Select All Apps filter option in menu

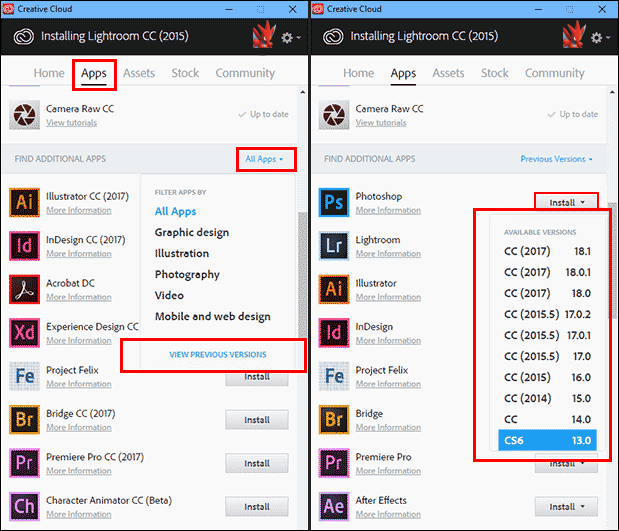(x=175, y=212)
